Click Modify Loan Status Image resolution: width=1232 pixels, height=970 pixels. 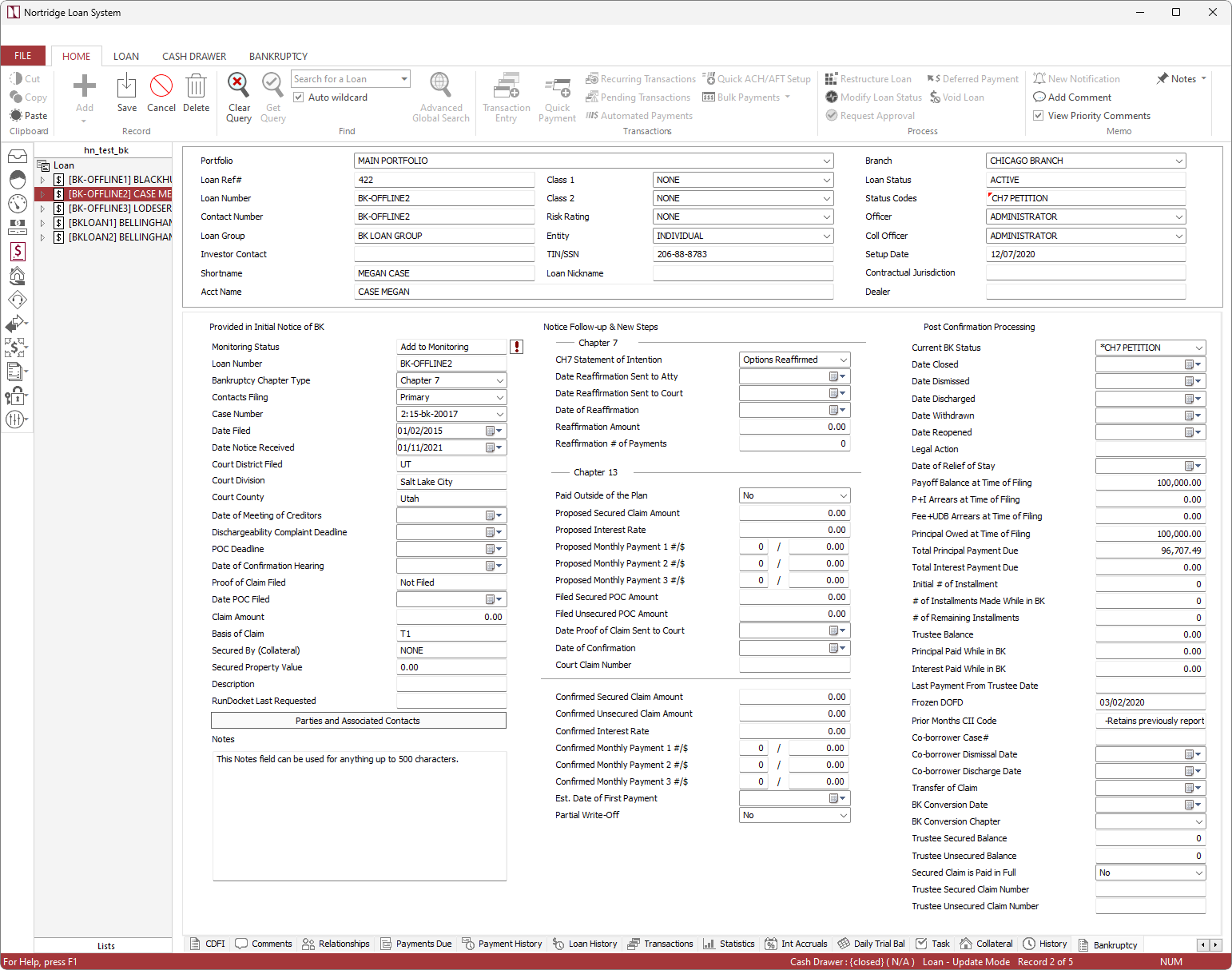click(873, 97)
